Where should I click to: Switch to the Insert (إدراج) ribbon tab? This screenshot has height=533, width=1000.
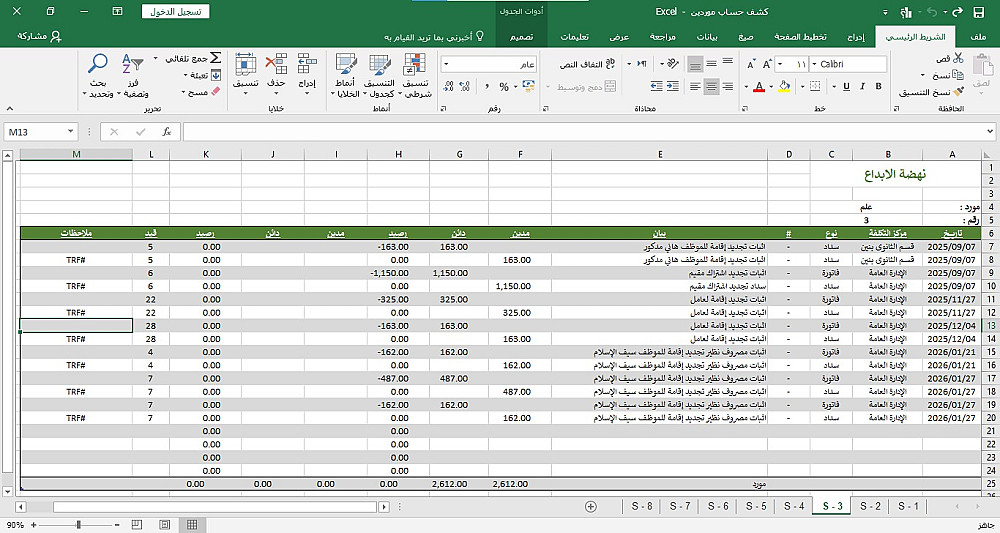click(855, 37)
